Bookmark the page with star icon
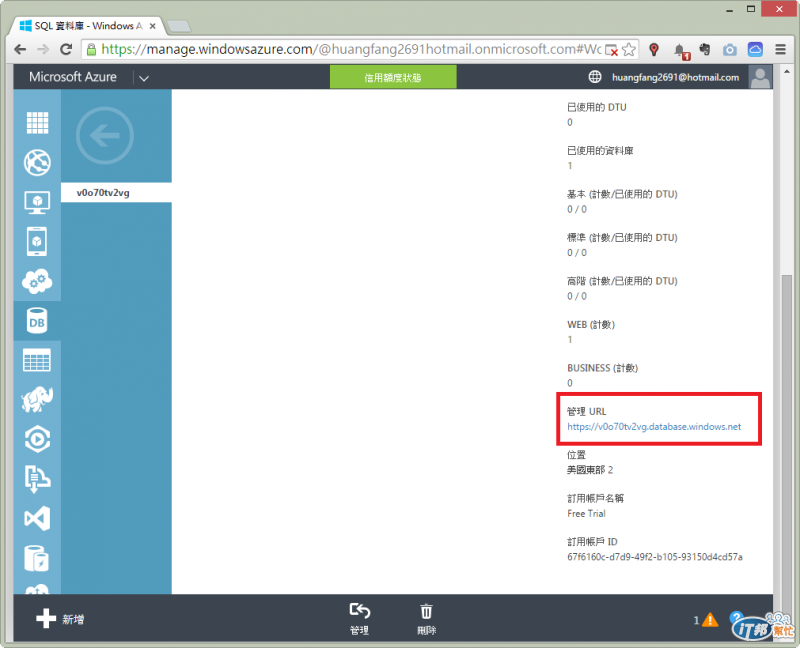The height and width of the screenshot is (648, 800). pos(629,49)
